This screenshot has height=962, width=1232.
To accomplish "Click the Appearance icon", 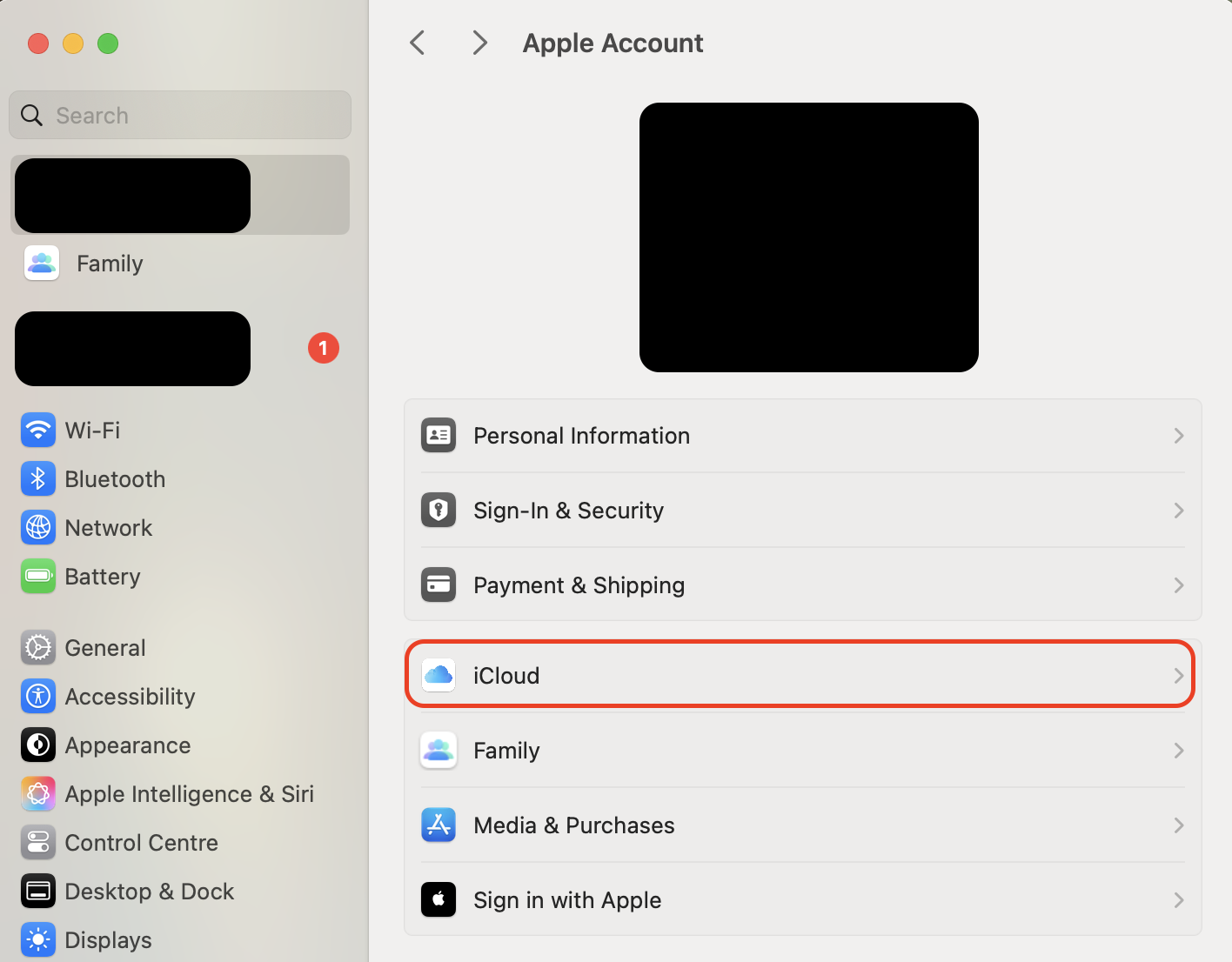I will tap(38, 745).
